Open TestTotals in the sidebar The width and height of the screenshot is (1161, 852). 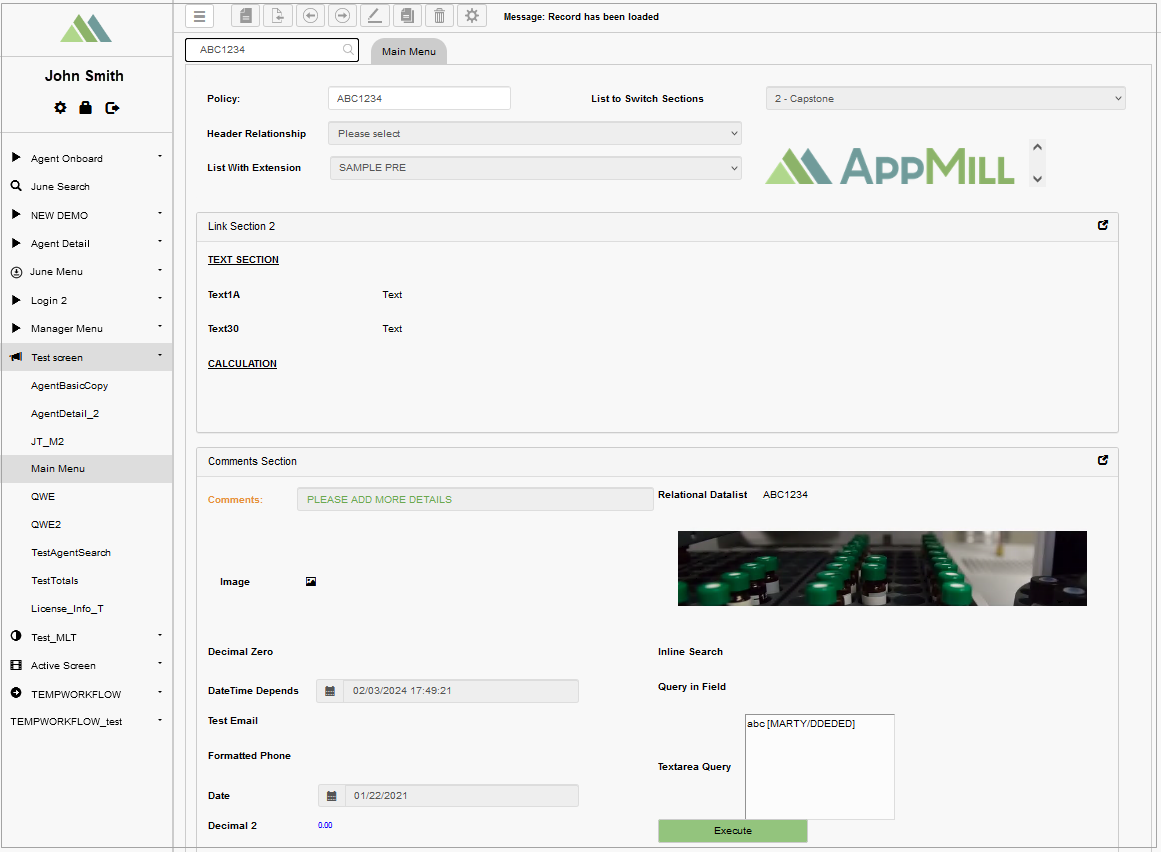point(55,581)
